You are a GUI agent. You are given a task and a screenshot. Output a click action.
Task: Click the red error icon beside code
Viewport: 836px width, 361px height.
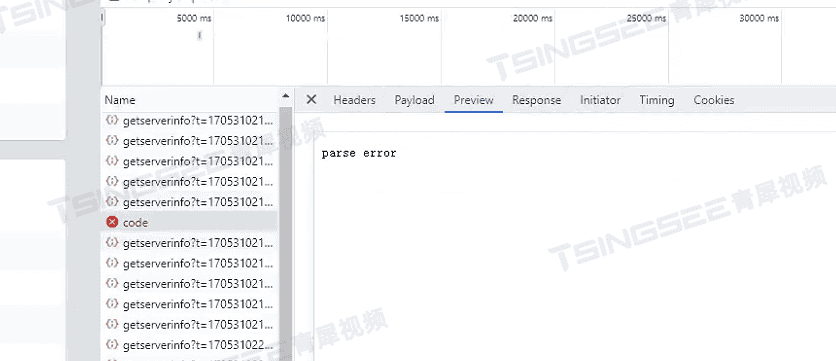pyautogui.click(x=112, y=222)
